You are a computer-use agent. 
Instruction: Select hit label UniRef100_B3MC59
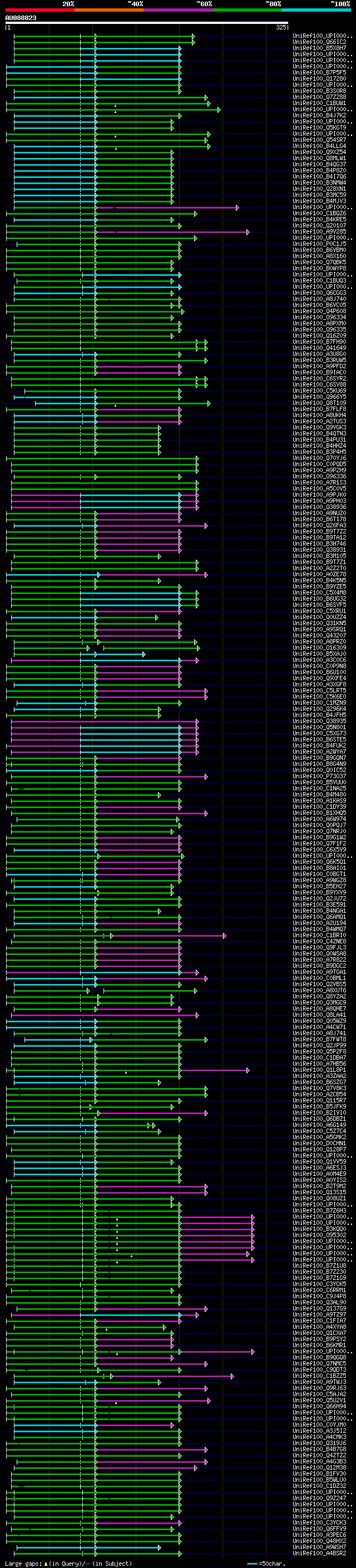click(x=319, y=195)
